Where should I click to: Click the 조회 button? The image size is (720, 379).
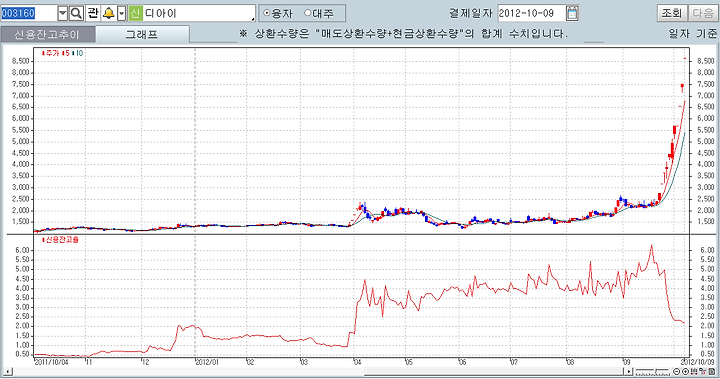point(672,13)
